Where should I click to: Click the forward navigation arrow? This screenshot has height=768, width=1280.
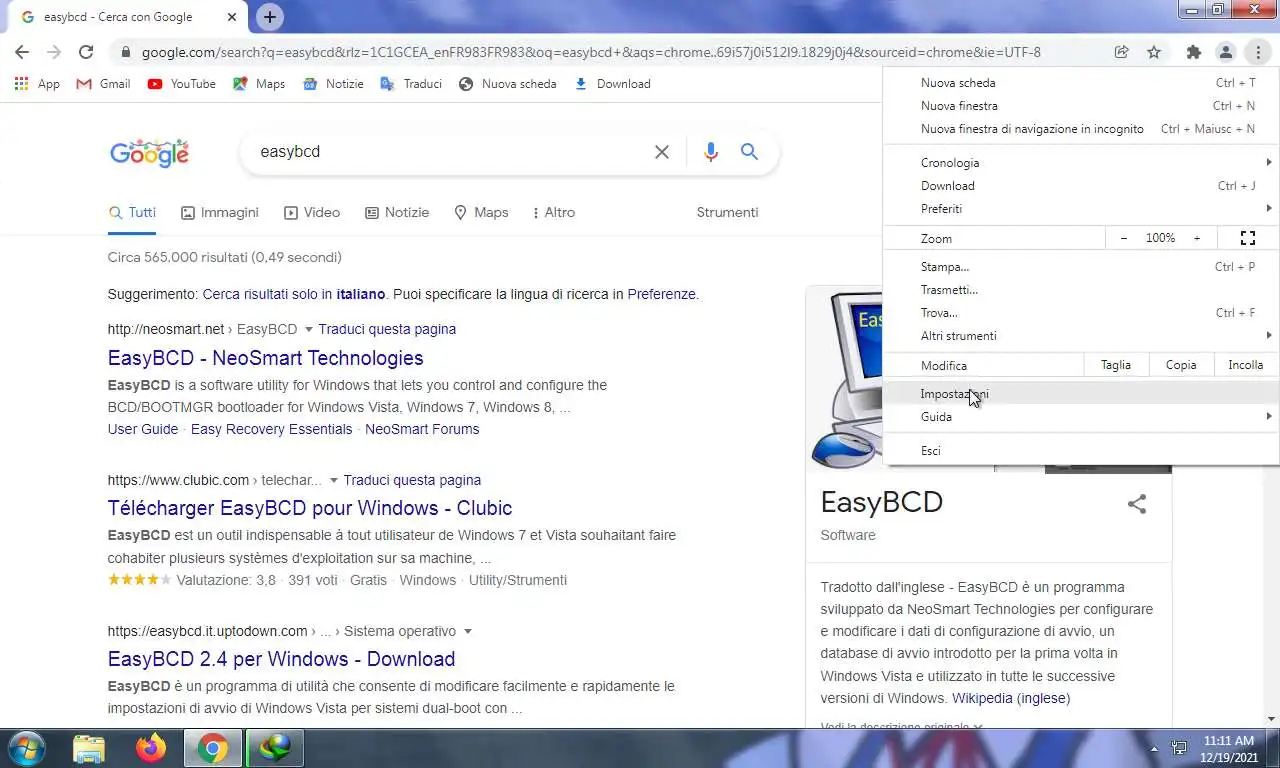(54, 52)
